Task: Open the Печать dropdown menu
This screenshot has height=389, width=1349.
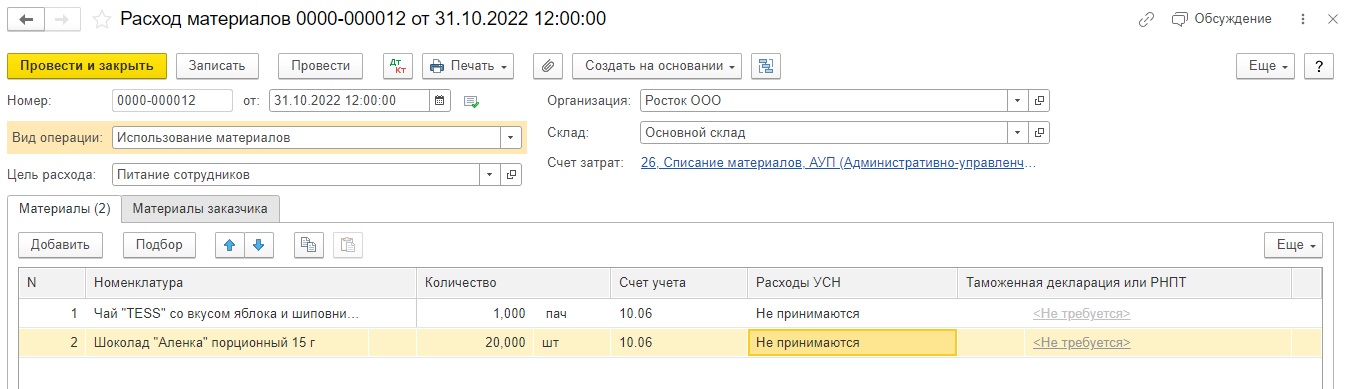Action: [468, 66]
